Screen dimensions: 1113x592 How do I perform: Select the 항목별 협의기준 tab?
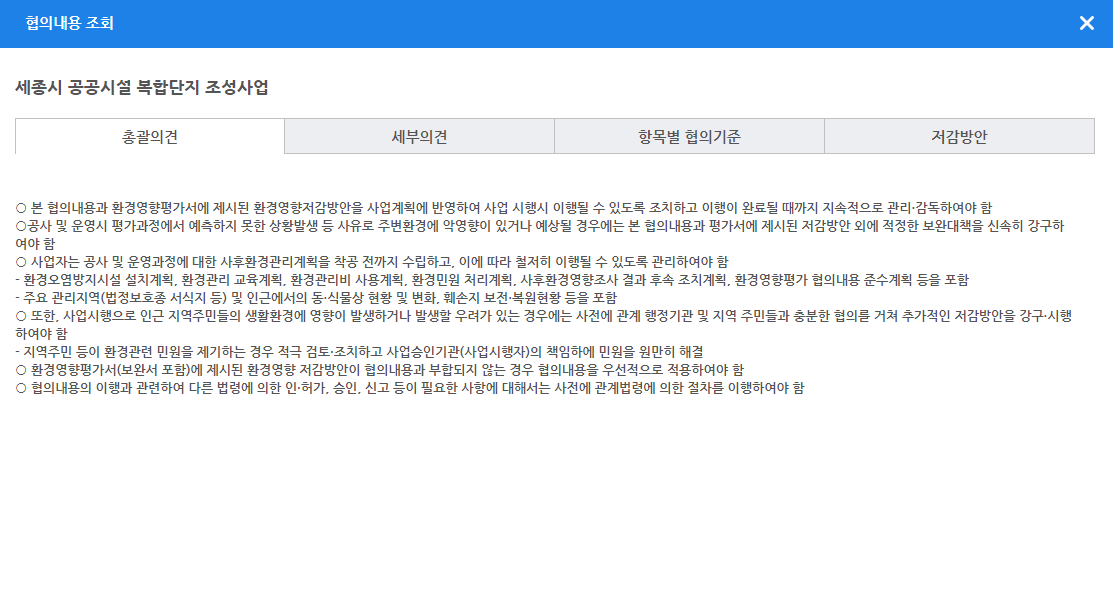point(689,137)
